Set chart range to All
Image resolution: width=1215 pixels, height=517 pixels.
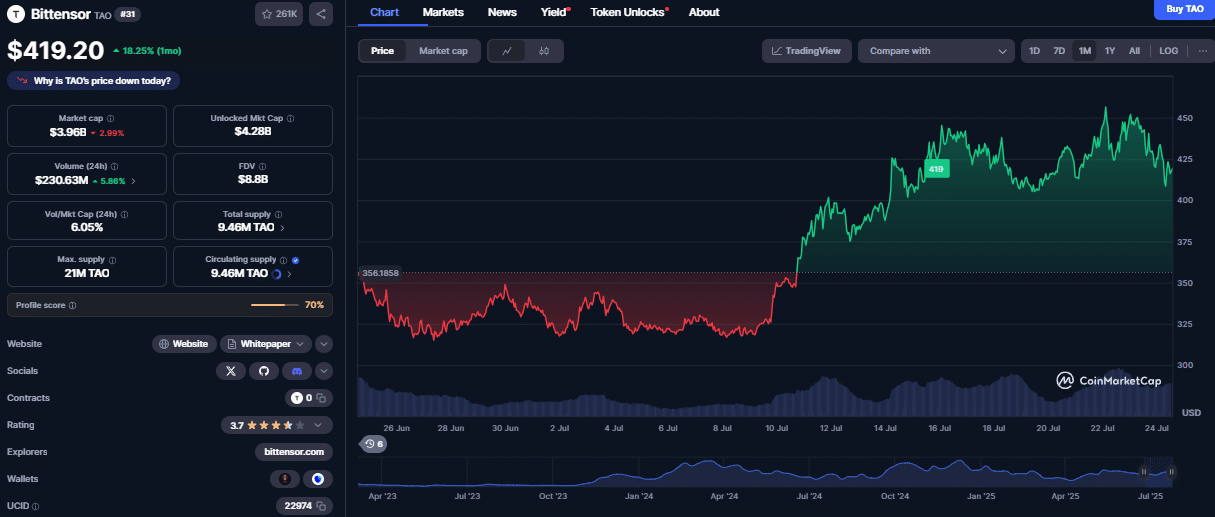point(1134,51)
